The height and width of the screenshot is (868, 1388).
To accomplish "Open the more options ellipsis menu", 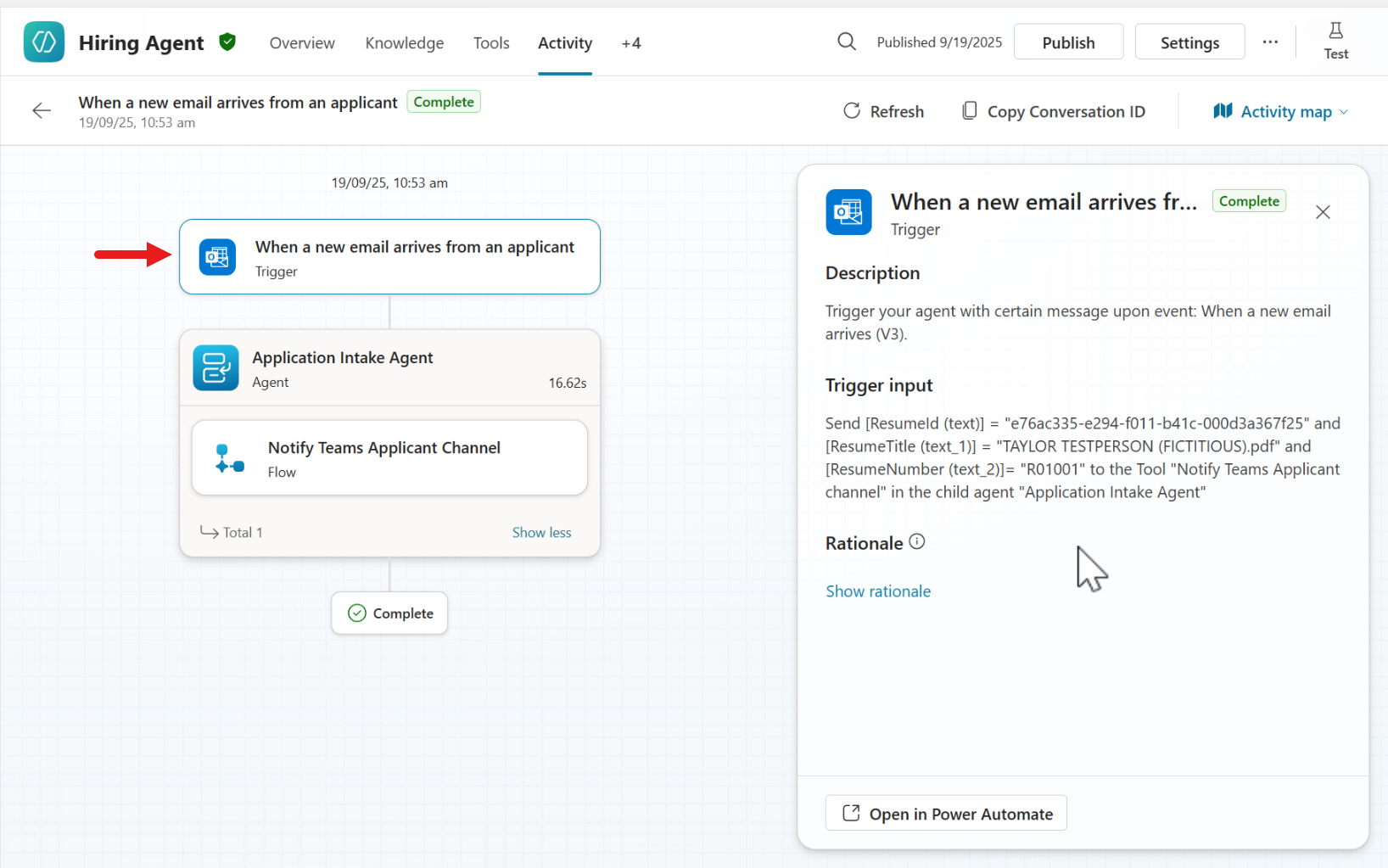I will [1269, 42].
